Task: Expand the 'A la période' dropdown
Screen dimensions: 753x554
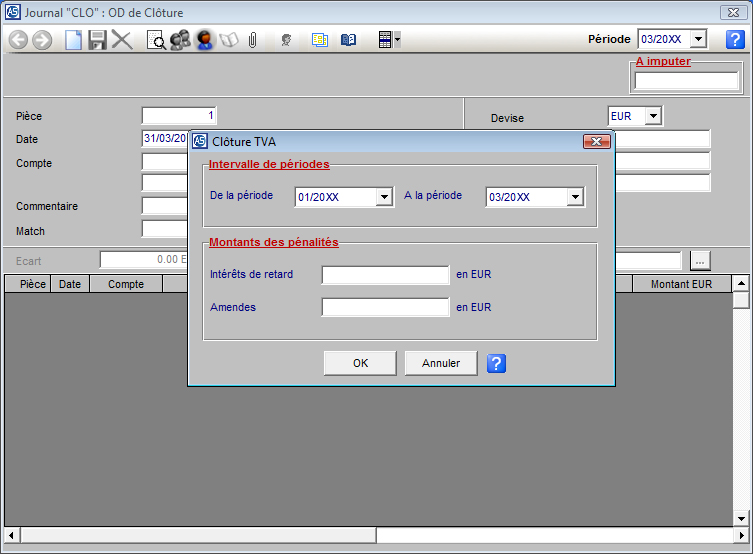Action: [x=574, y=197]
